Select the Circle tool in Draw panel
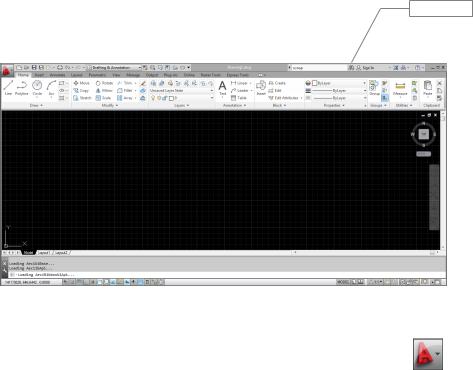Viewport: 473px width, 370px height. (x=37, y=88)
